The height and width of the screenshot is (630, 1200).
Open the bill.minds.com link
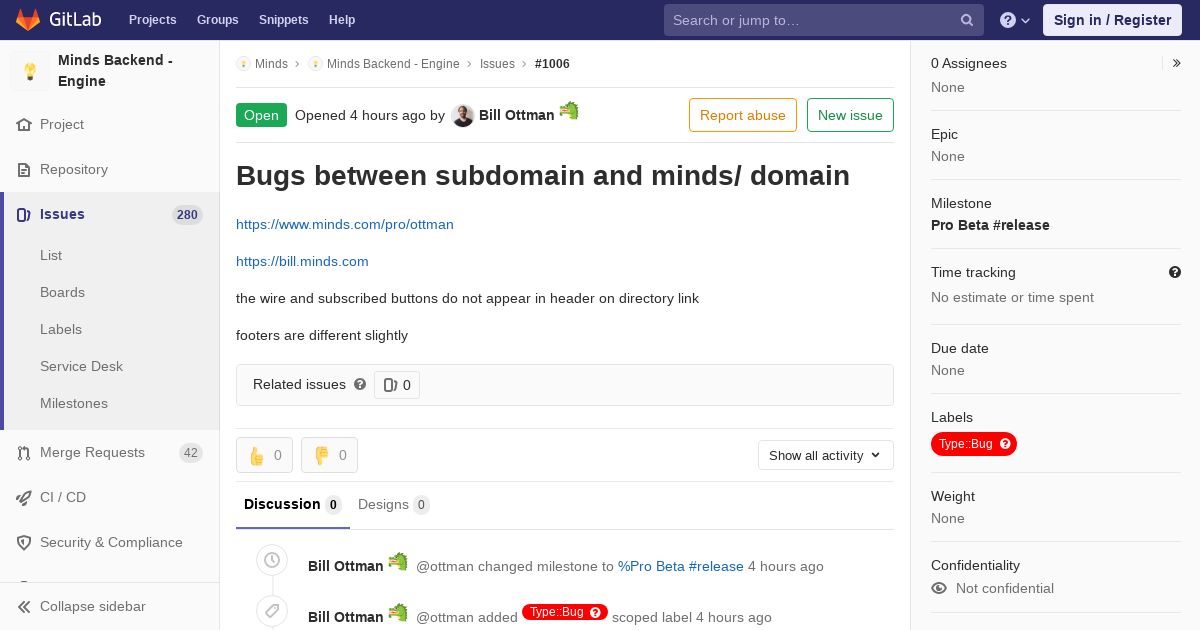click(302, 261)
